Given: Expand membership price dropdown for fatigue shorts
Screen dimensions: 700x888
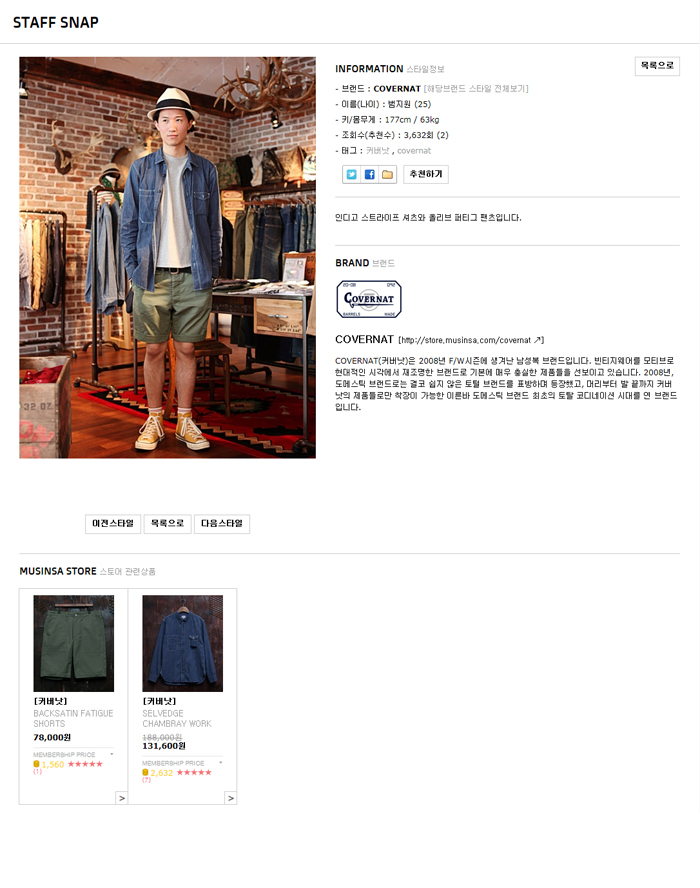Looking at the screenshot, I should click(112, 754).
